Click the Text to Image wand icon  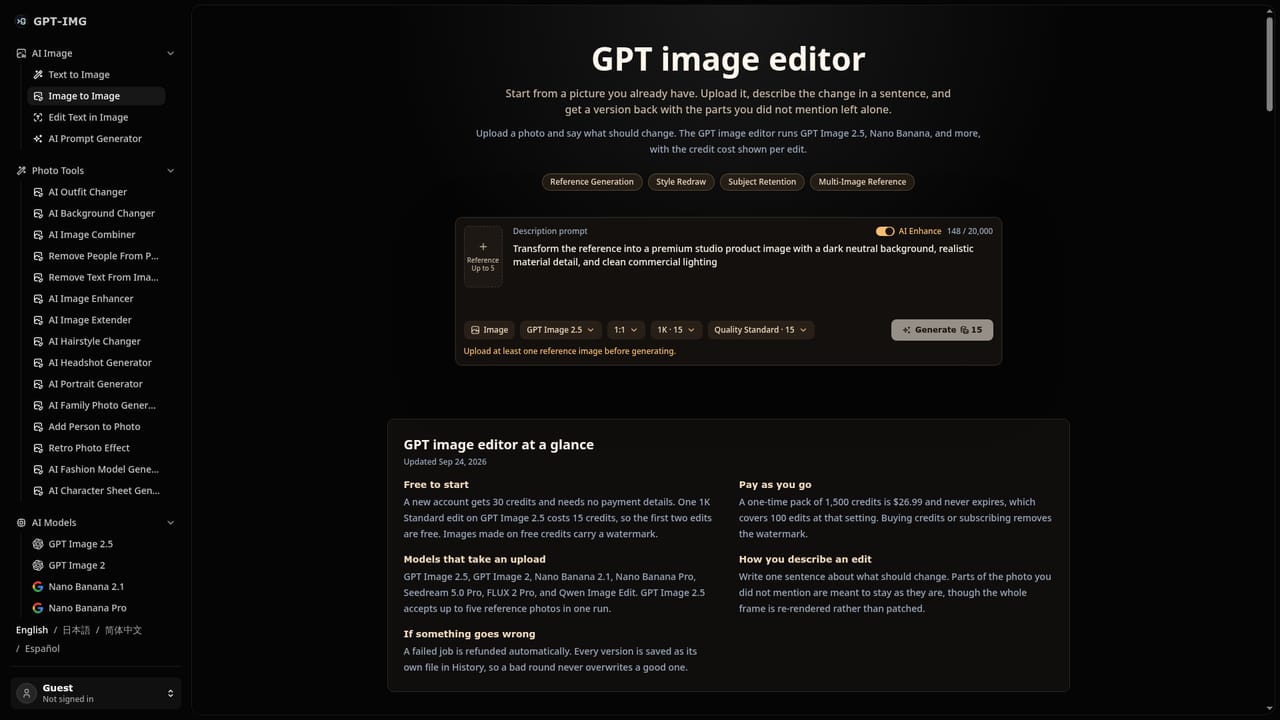tap(38, 75)
